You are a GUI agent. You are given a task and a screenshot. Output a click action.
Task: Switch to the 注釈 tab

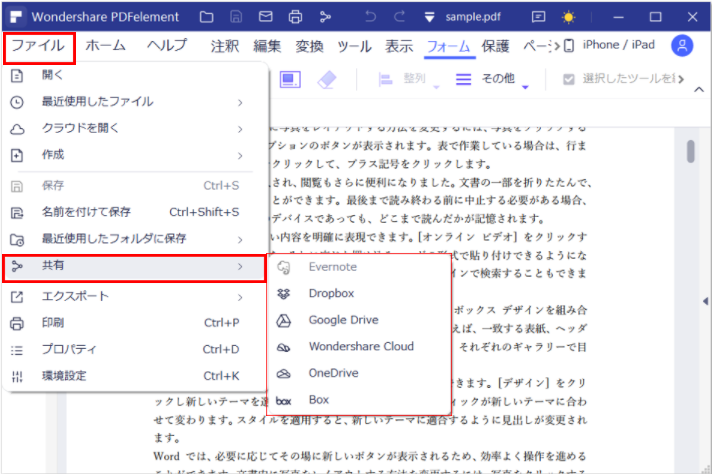pos(225,46)
